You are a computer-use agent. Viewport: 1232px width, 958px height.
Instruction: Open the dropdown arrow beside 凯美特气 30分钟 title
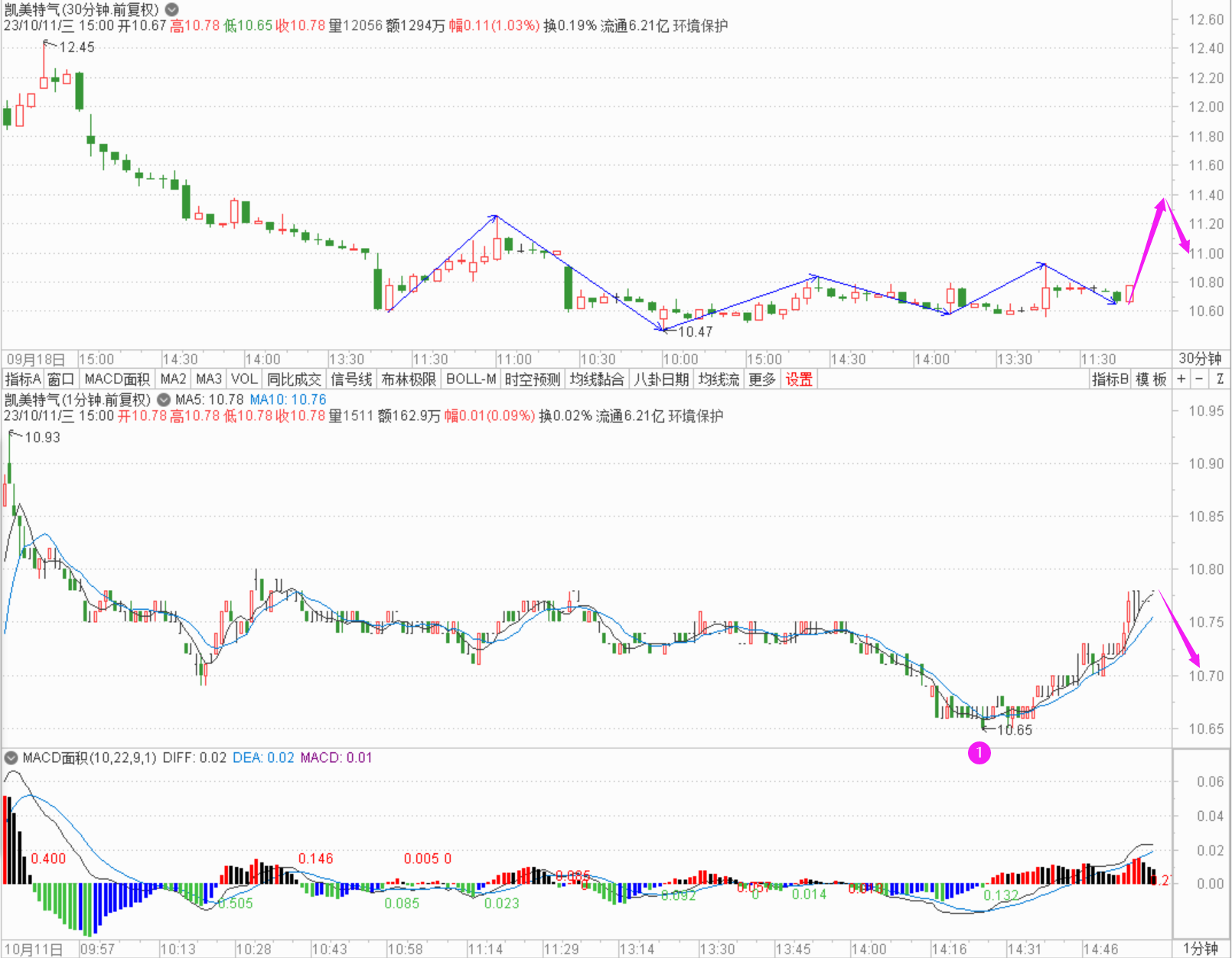[172, 10]
